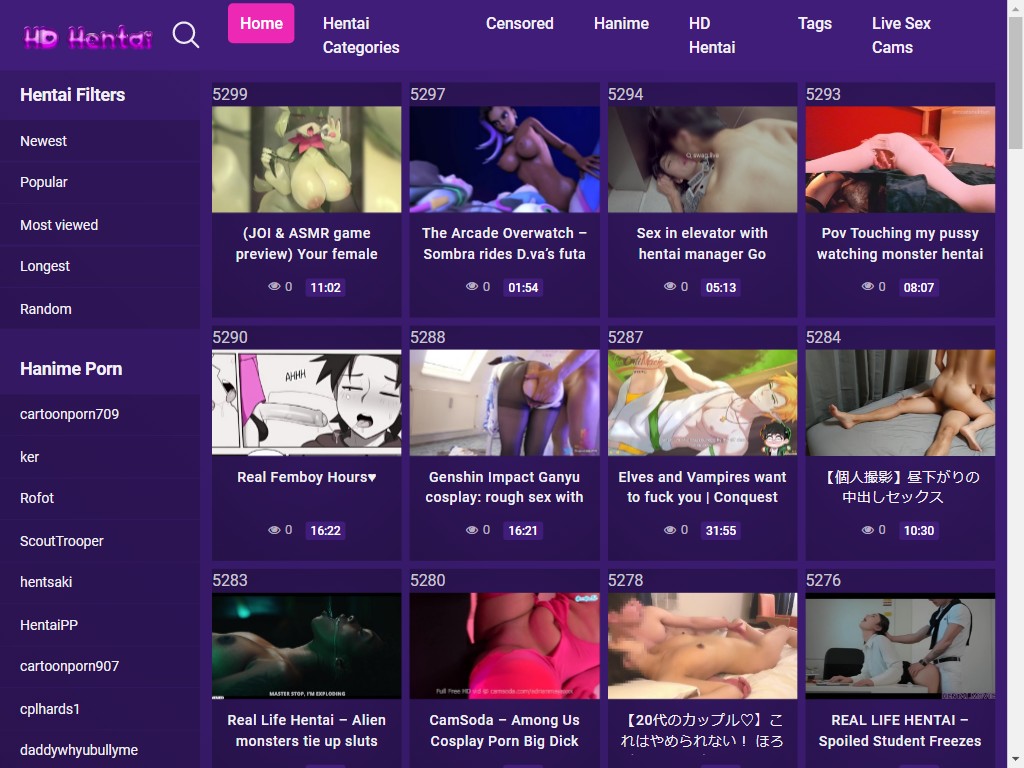The height and width of the screenshot is (768, 1024).
Task: Click the eye views icon under video 5290
Action: point(274,530)
